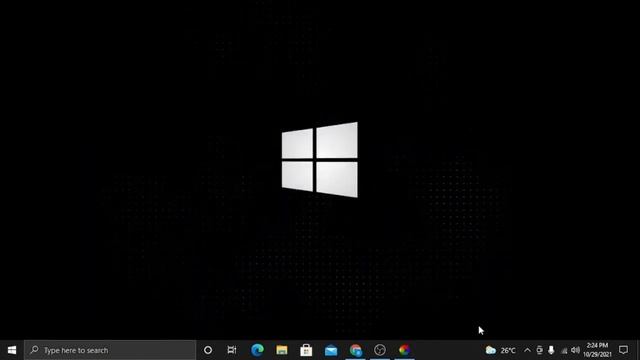Click the Show Desktop strip at the taskbar edge
Screen dimensions: 640x360
(x=638, y=350)
